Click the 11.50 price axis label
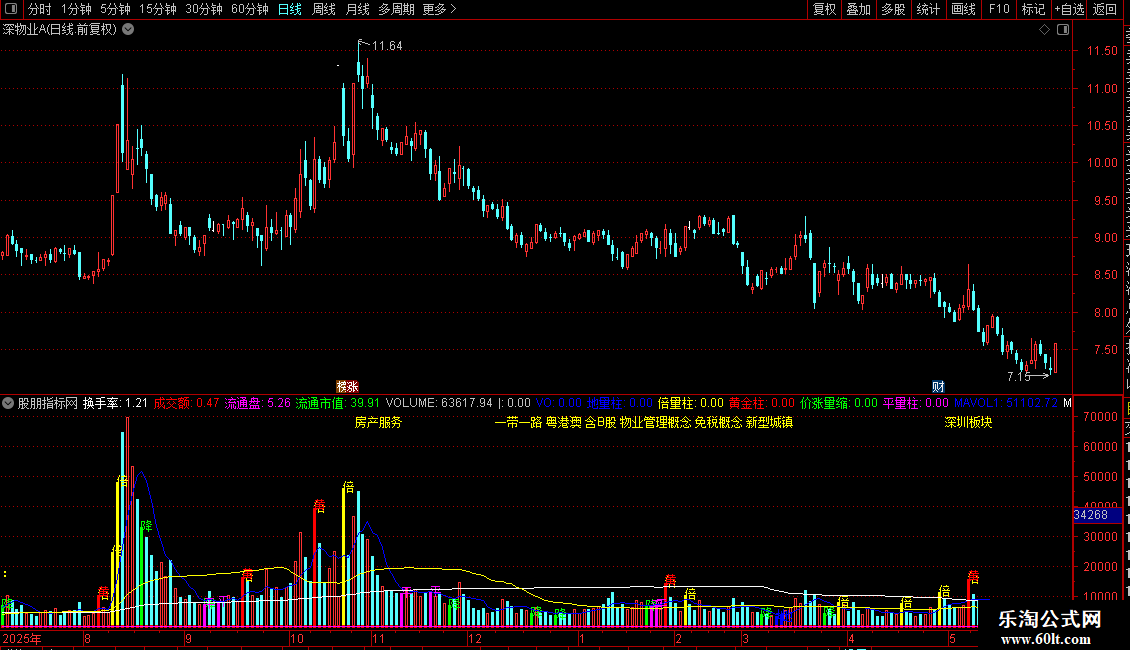Screen dimensions: 1130x650 pos(1102,51)
